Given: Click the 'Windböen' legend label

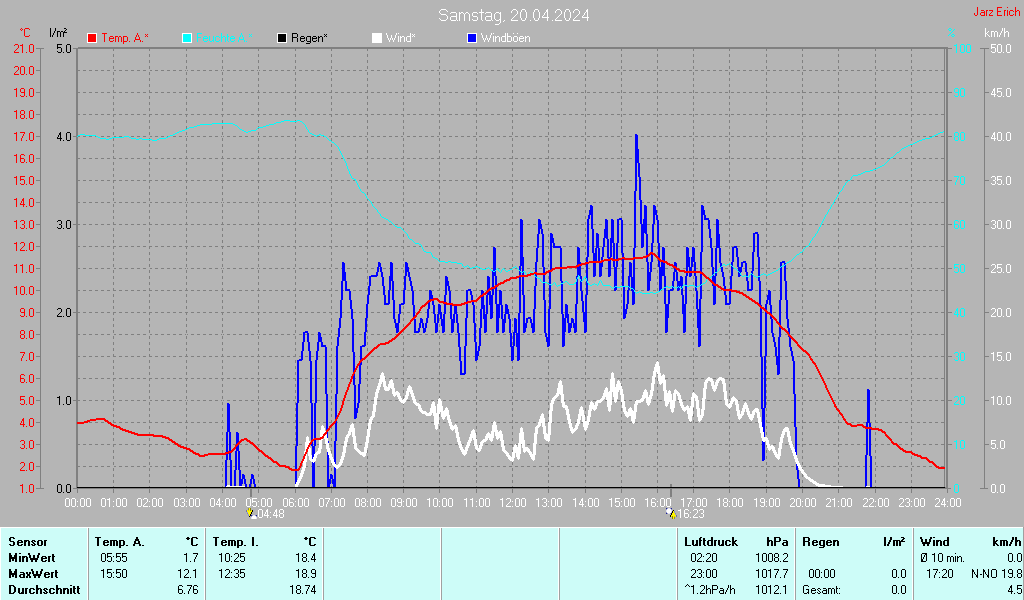Looking at the screenshot, I should pos(505,38).
